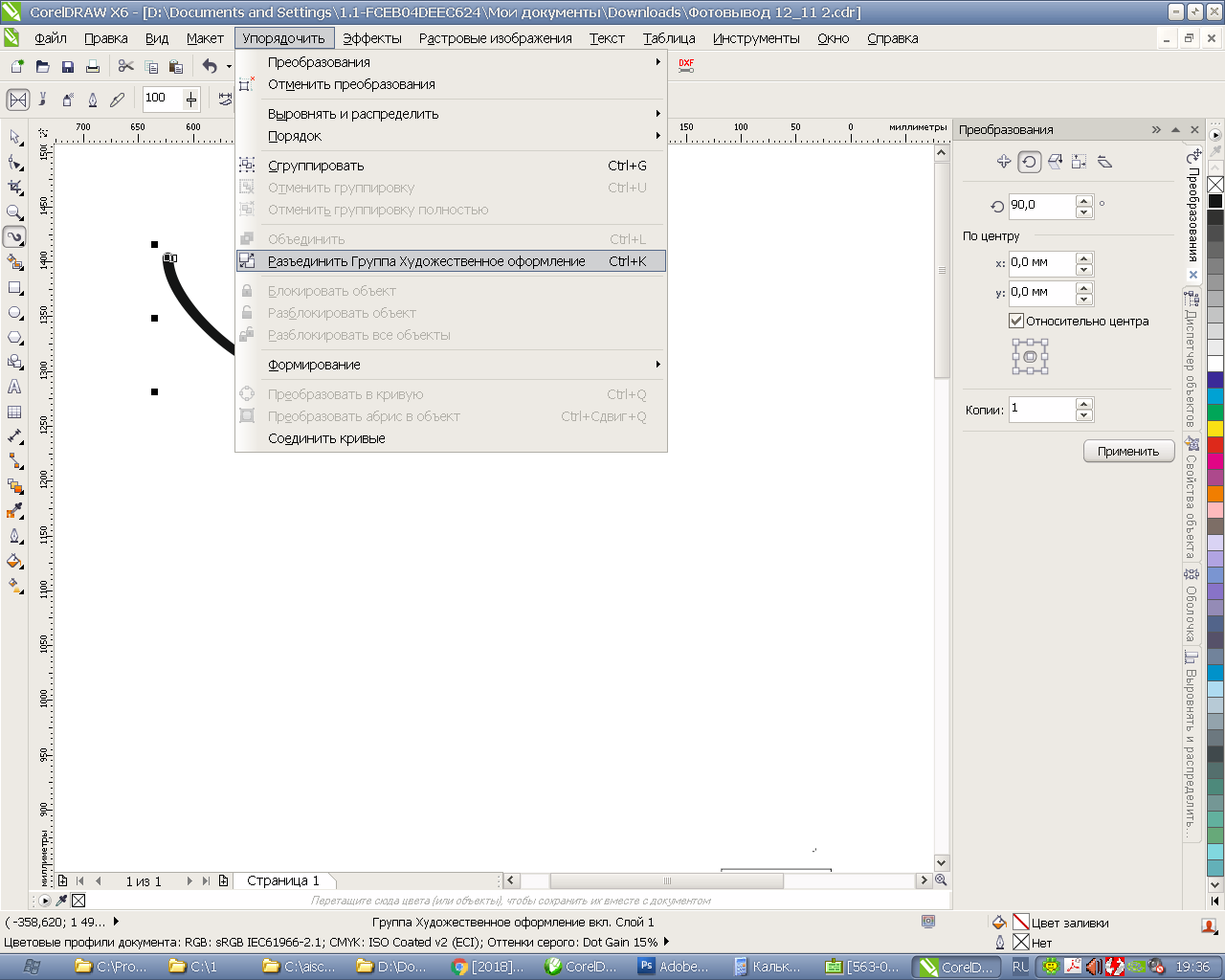Screen dimensions: 1225x980
Task: Select the Ellipse tool
Action: [14, 312]
